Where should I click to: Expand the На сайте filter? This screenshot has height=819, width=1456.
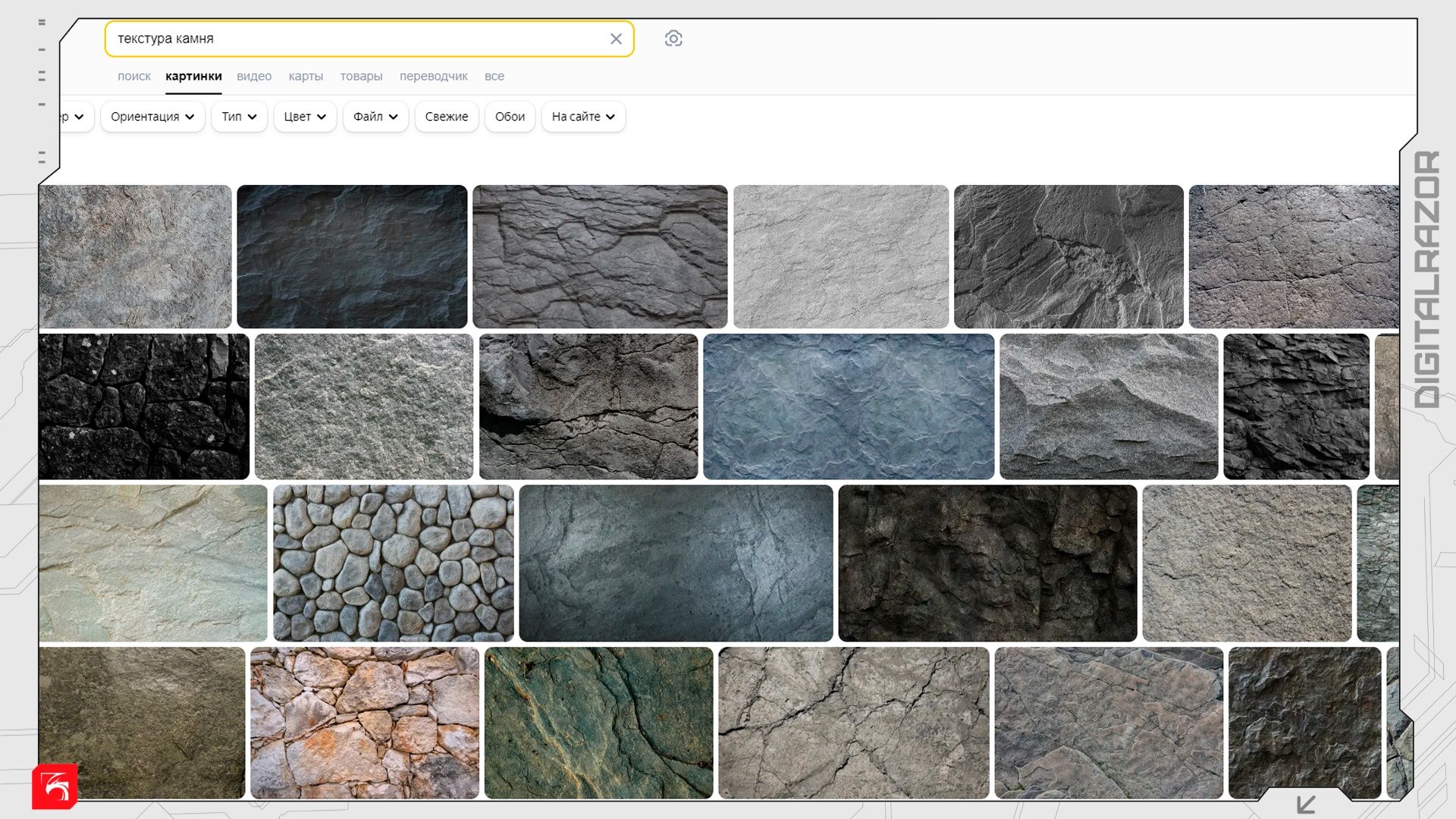[582, 117]
